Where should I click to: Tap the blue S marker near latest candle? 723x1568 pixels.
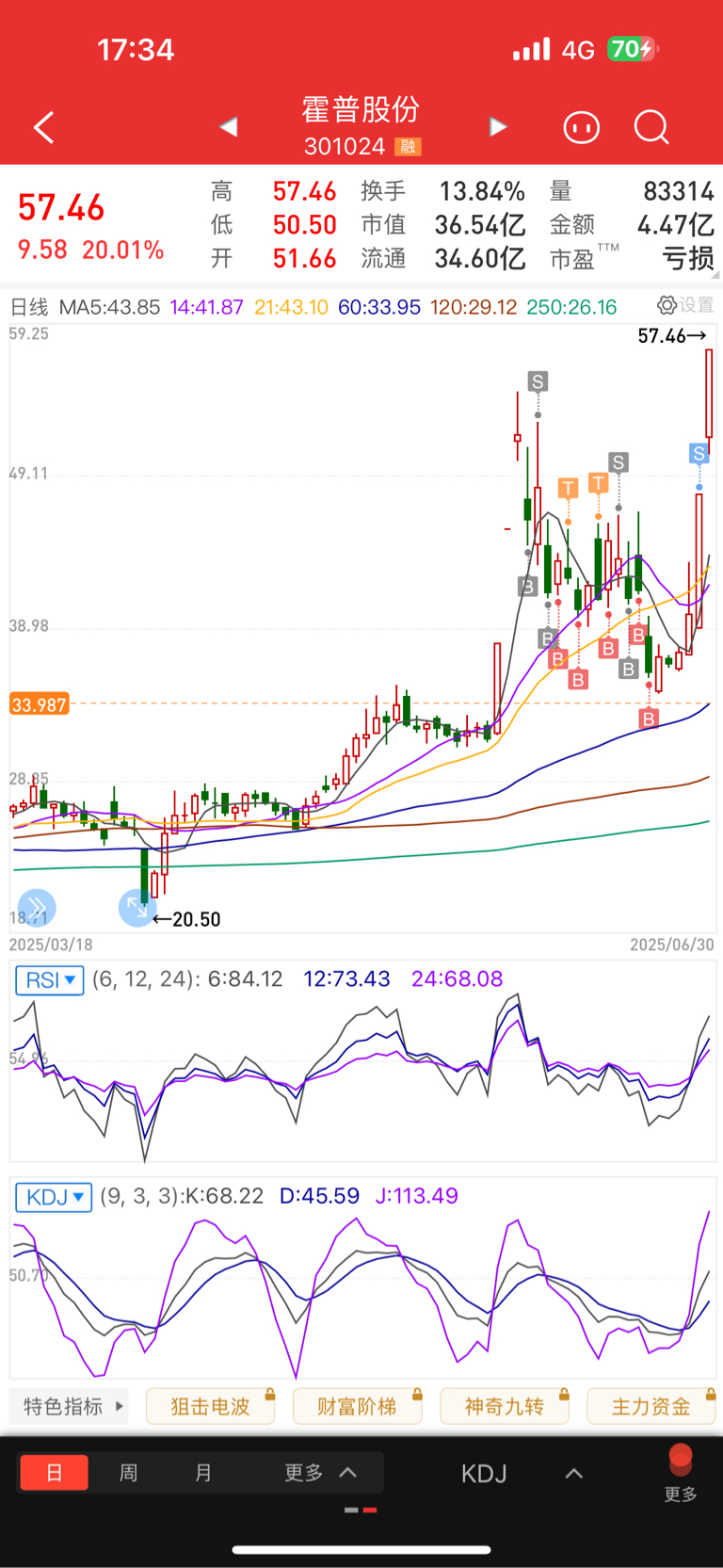click(x=699, y=453)
